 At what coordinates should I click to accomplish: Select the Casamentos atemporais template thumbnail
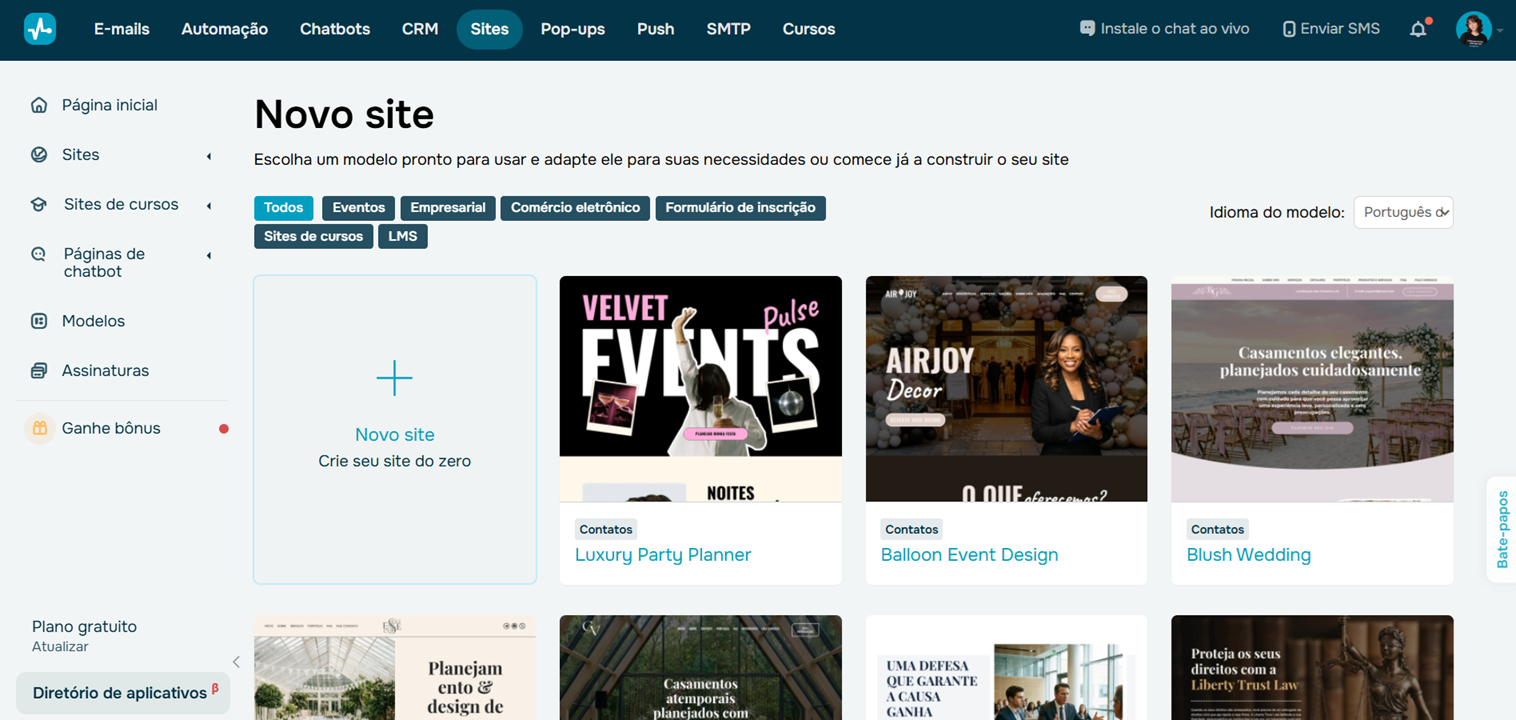coord(701,667)
